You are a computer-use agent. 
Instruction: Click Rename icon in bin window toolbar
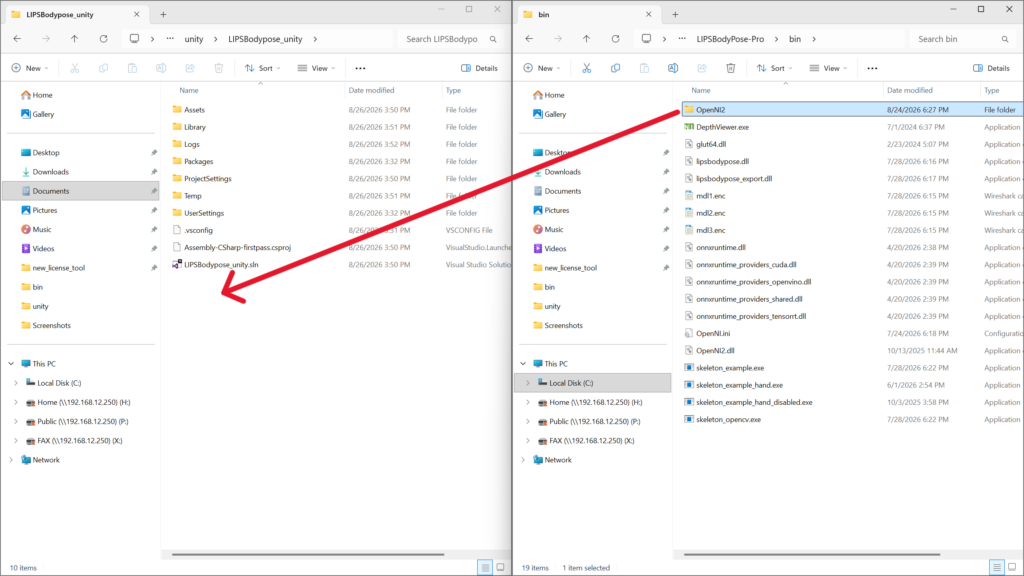pos(673,68)
